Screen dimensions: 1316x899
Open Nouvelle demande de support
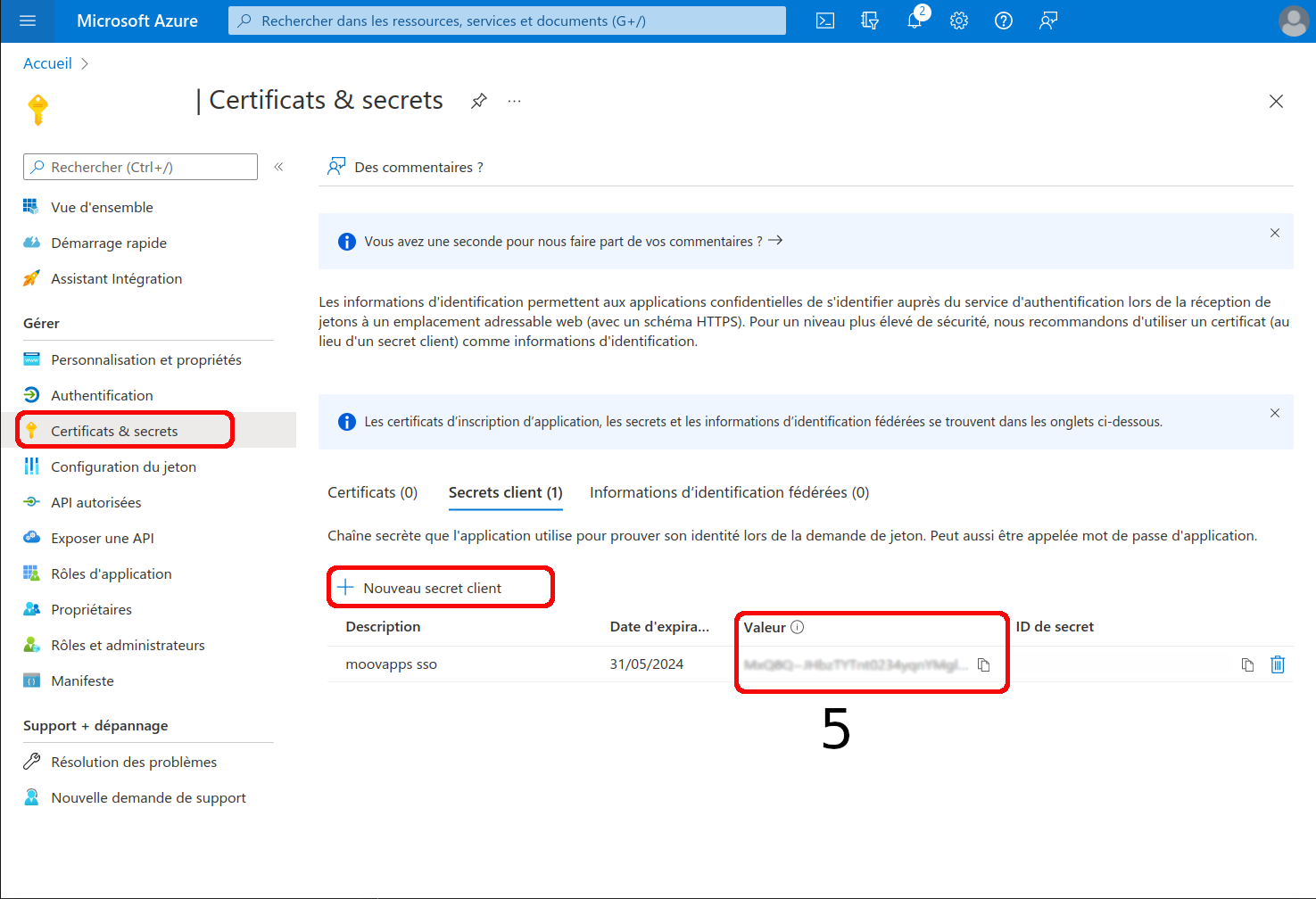[x=148, y=797]
